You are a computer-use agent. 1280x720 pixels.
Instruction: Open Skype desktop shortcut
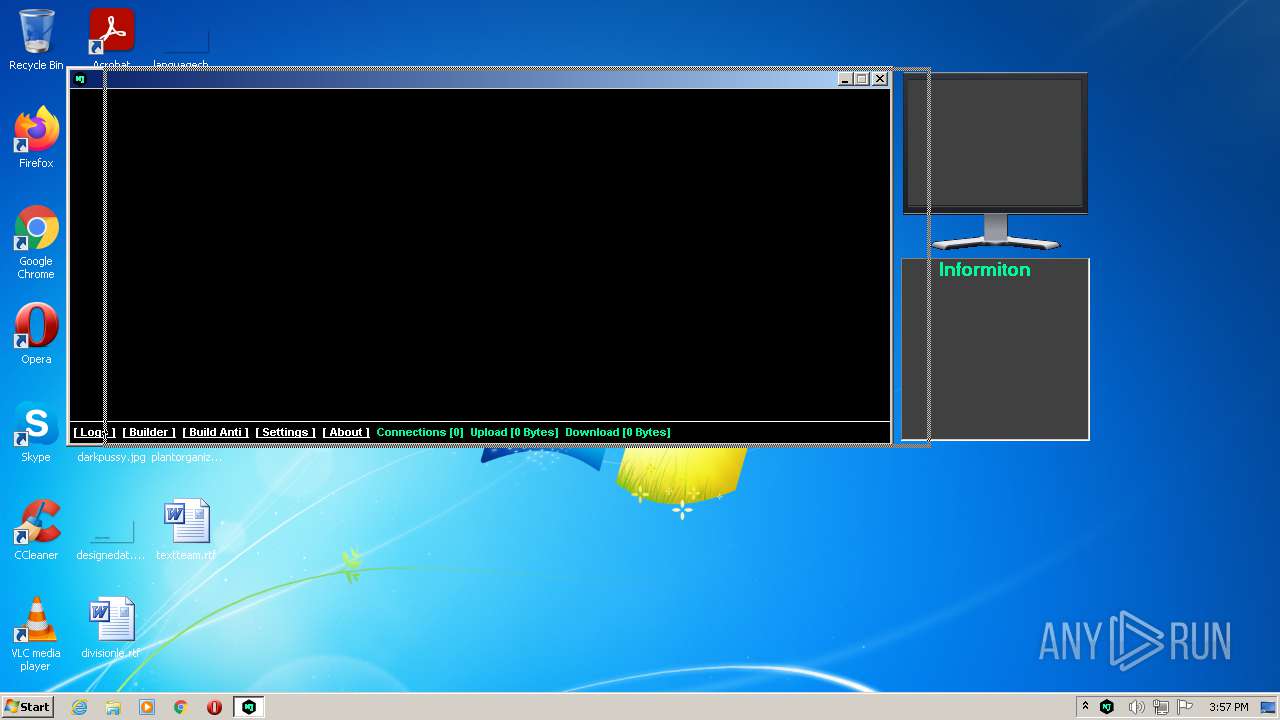(x=36, y=432)
